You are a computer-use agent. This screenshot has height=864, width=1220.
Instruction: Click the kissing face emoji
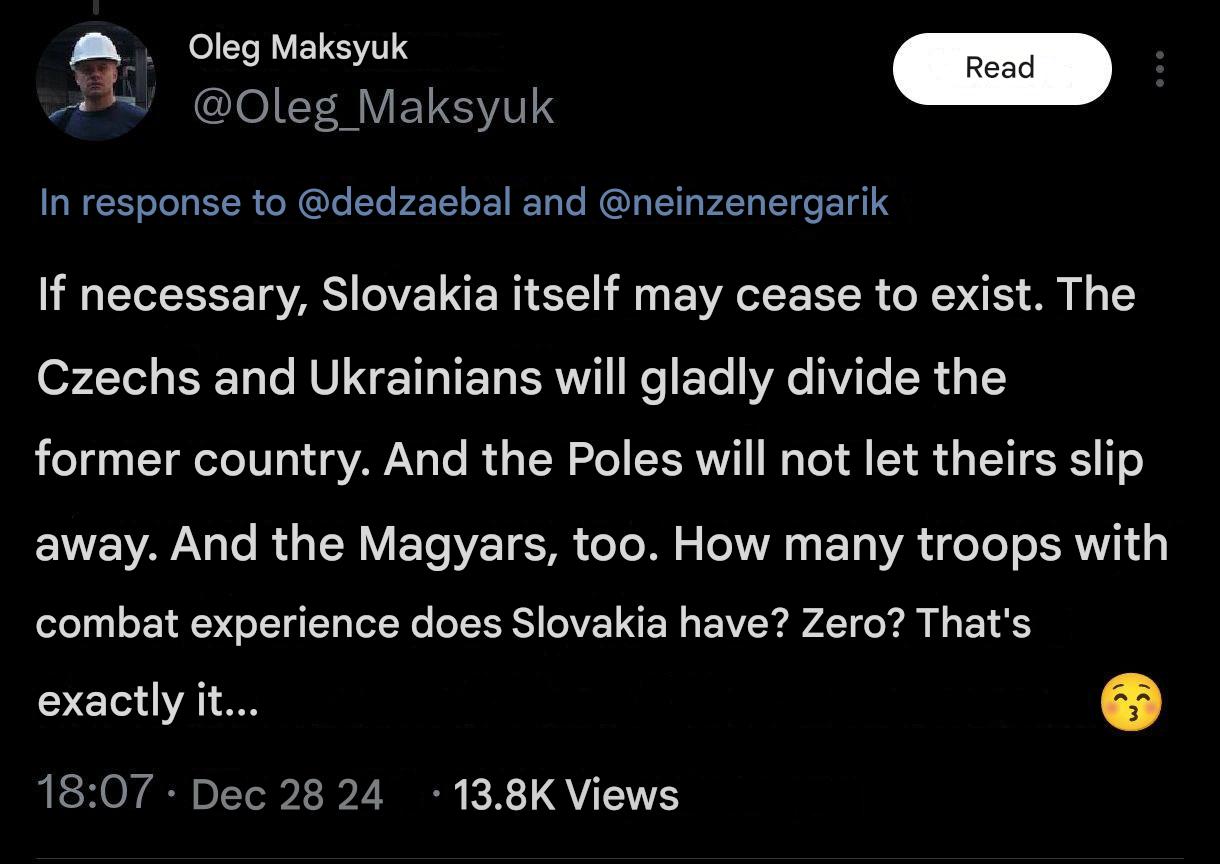coord(1131,703)
